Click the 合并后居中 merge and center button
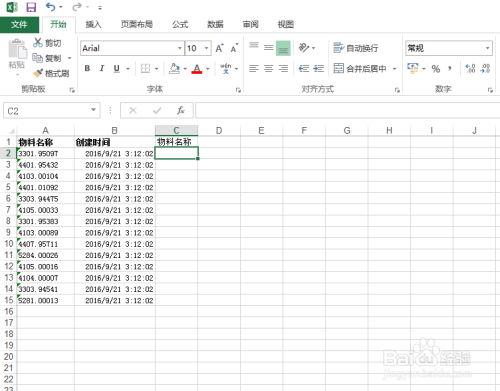Image resolution: width=500 pixels, height=391 pixels. 360,69
